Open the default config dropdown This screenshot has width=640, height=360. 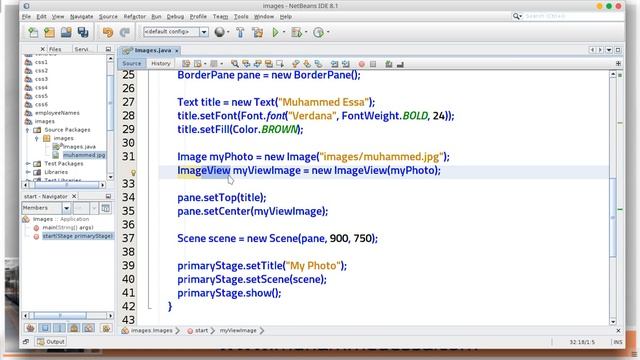(204, 32)
